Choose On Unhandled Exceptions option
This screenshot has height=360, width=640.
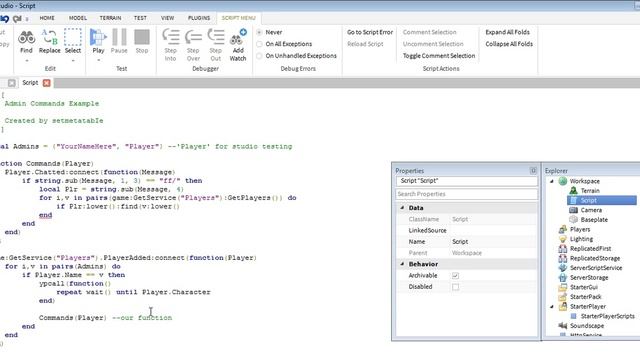pyautogui.click(x=259, y=56)
